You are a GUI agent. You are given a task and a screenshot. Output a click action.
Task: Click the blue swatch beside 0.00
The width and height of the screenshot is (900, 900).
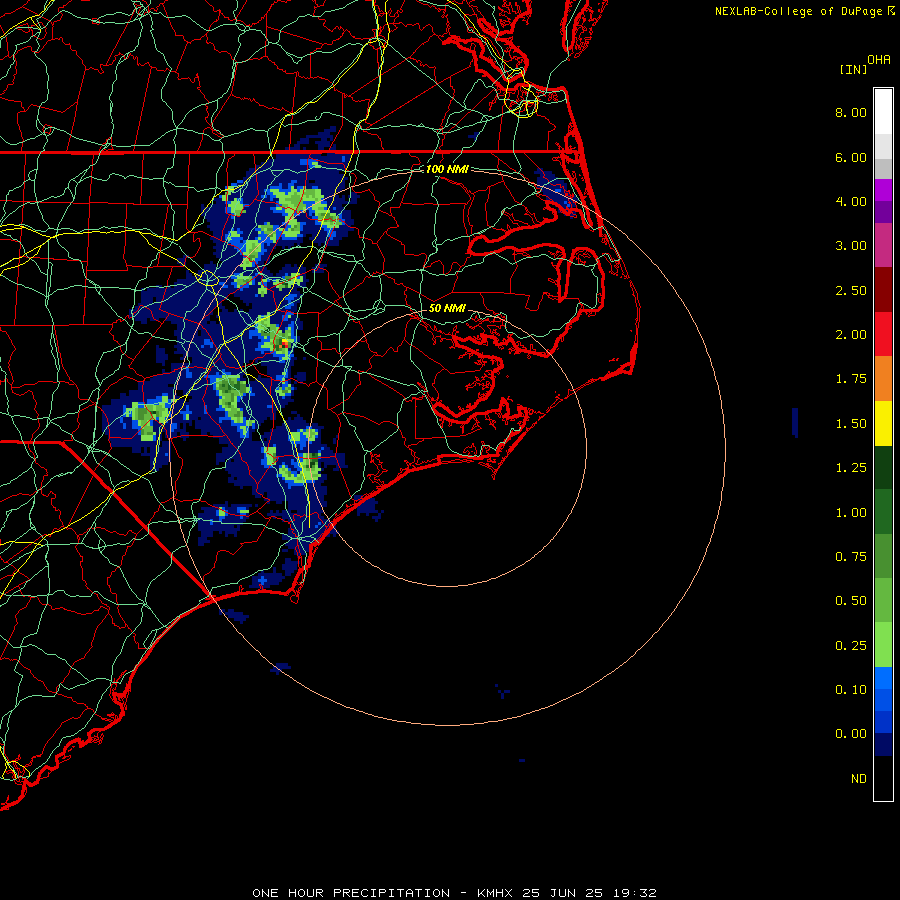point(883,723)
